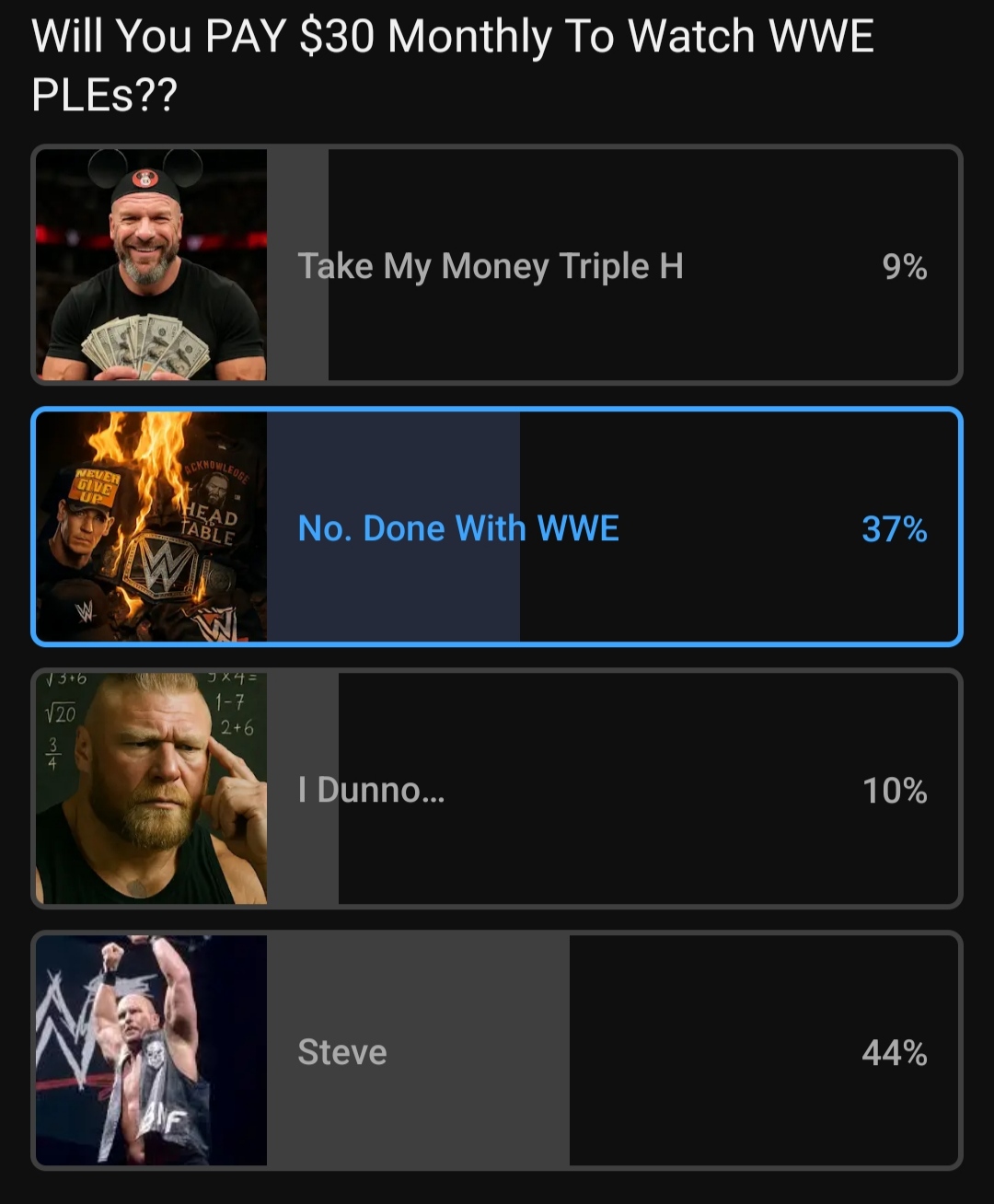
Task: Click the Mickey ears hat in first thumbnail
Action: tap(144, 173)
